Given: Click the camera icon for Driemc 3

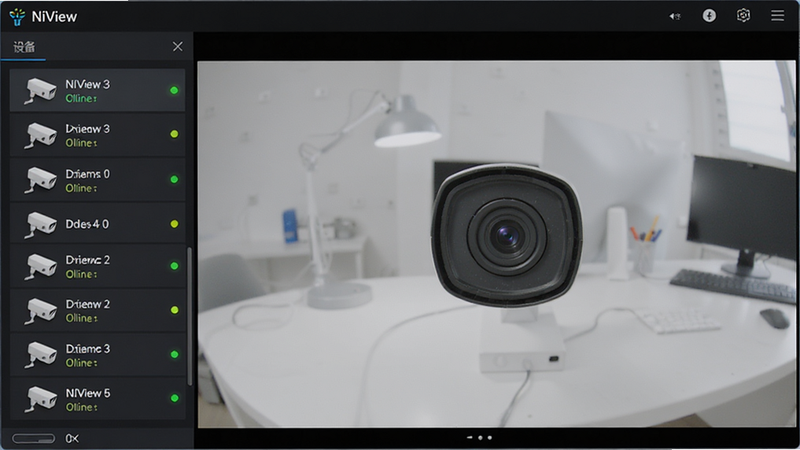Looking at the screenshot, I should coord(41,355).
